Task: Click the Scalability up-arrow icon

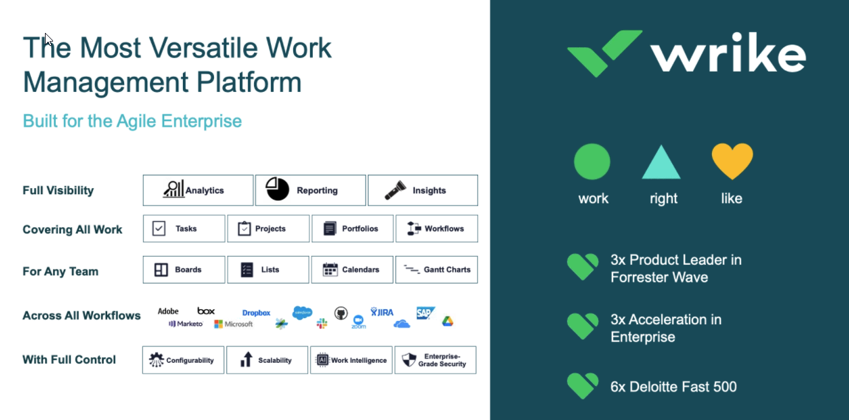Action: [x=246, y=359]
